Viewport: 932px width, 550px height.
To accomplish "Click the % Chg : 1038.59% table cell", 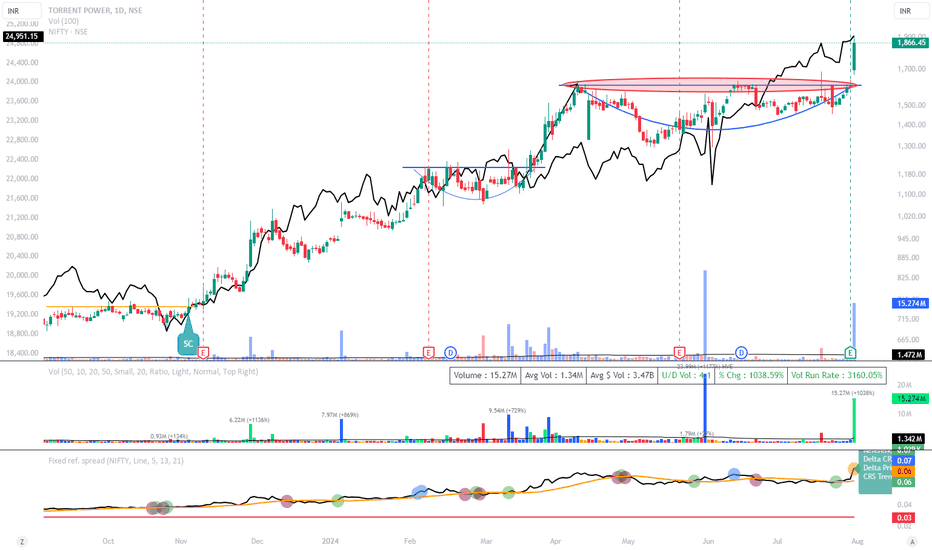I will 751,375.
